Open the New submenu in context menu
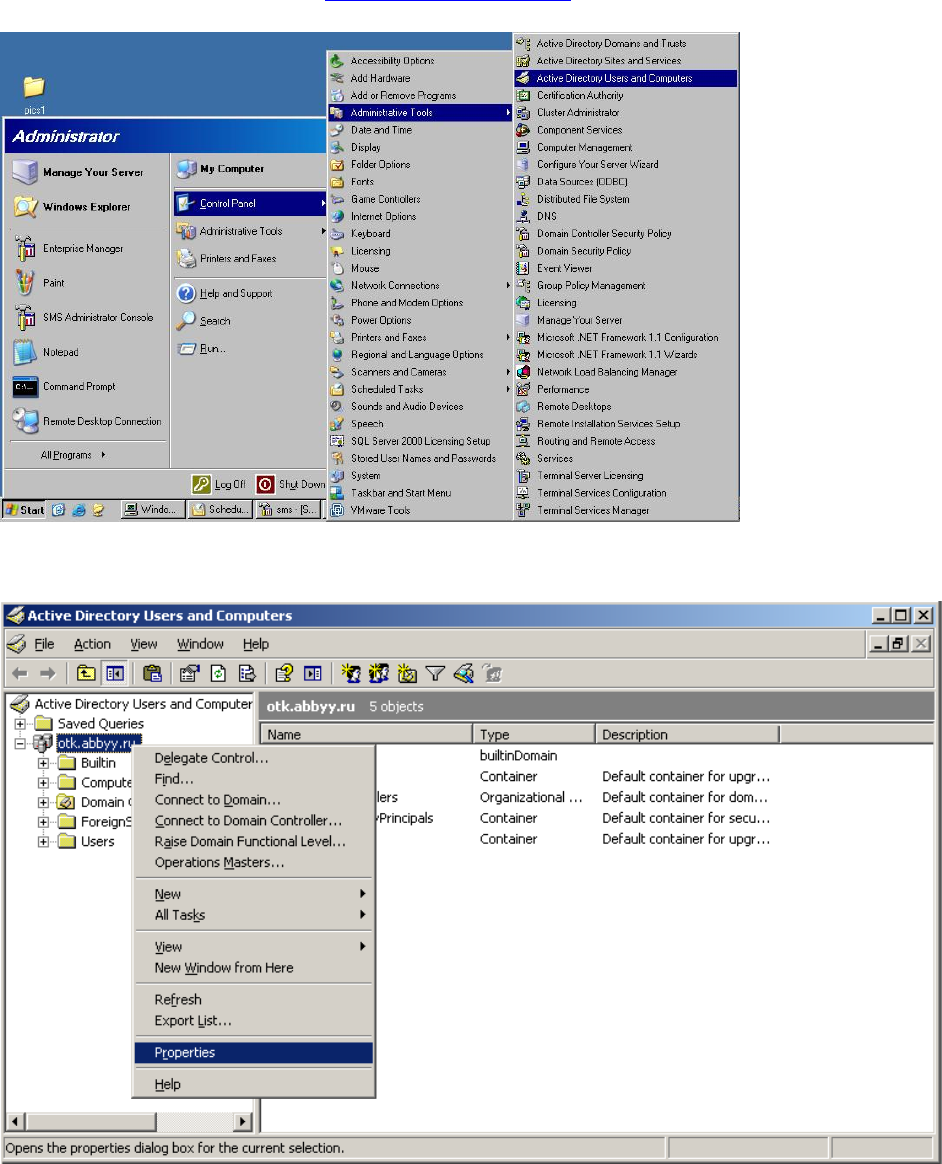The height and width of the screenshot is (1164, 942). 254,895
